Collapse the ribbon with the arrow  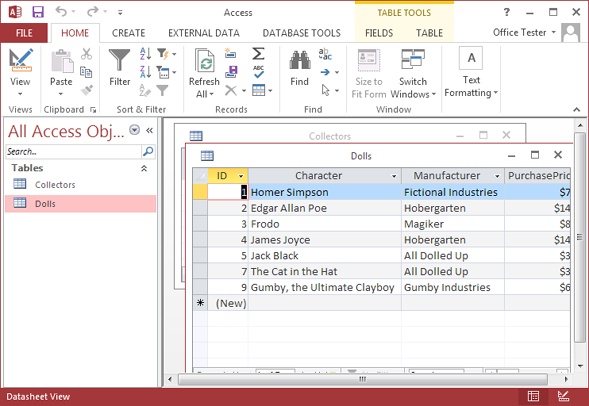click(576, 109)
